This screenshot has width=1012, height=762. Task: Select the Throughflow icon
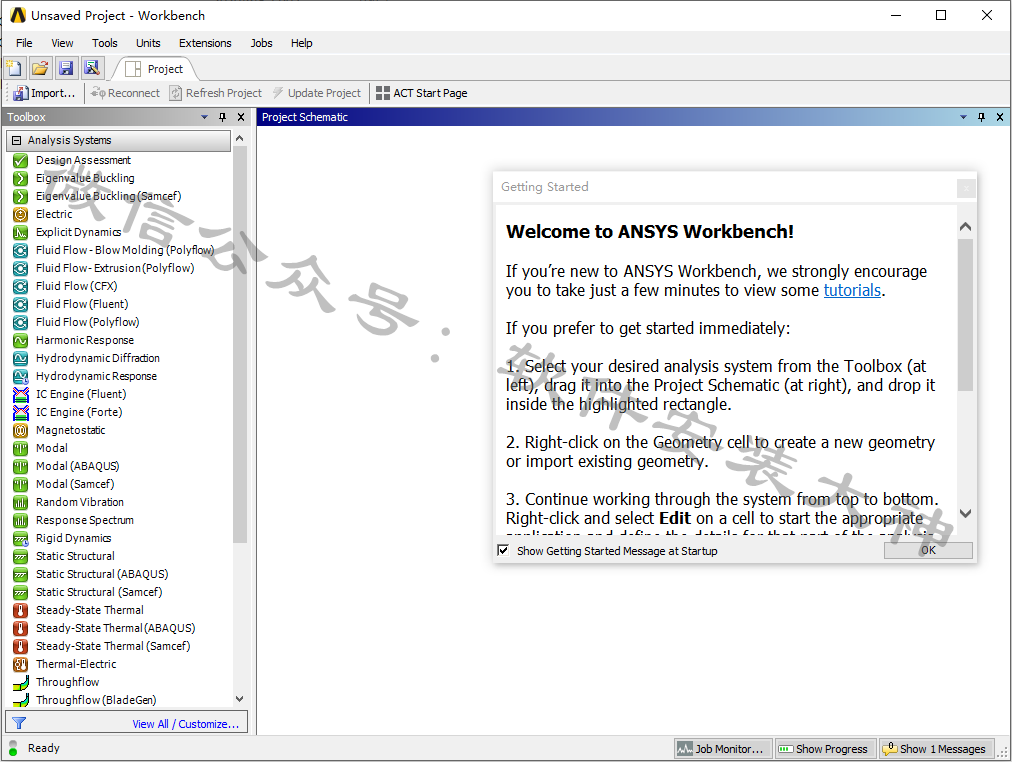pos(21,682)
